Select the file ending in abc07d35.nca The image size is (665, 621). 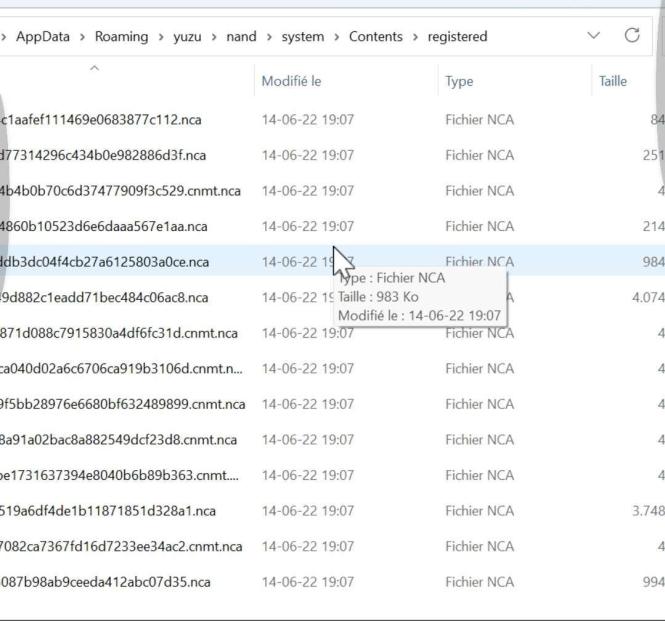coord(105,582)
